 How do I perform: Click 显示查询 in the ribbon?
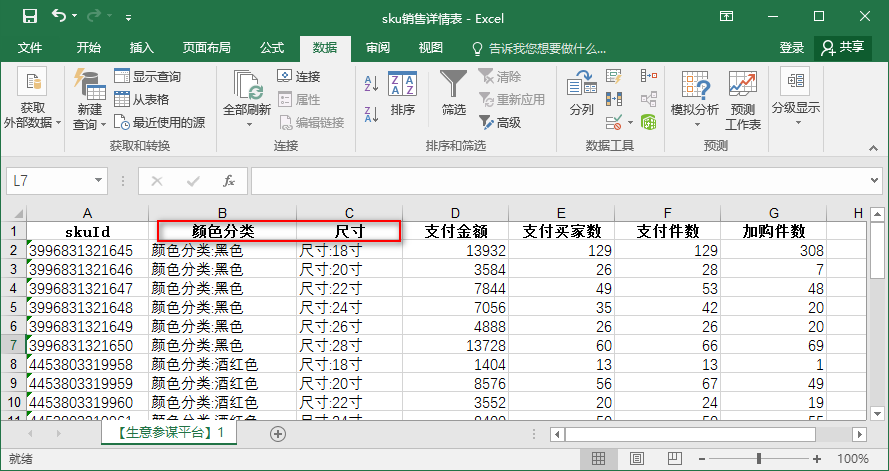pos(147,77)
